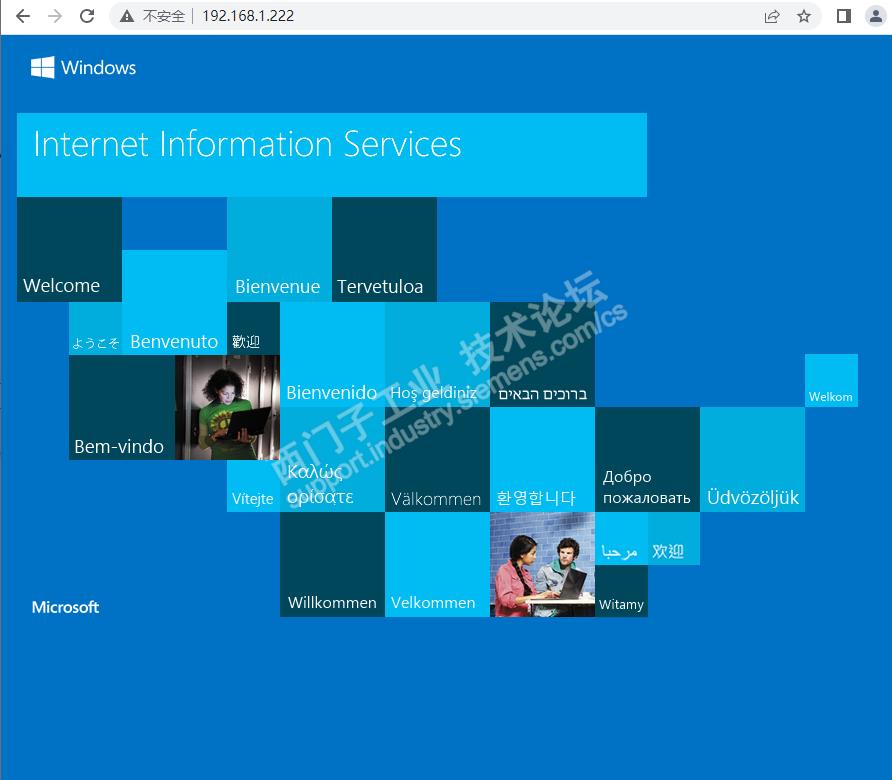
Task: Click the Hoş geldiniz tile
Action: [437, 354]
